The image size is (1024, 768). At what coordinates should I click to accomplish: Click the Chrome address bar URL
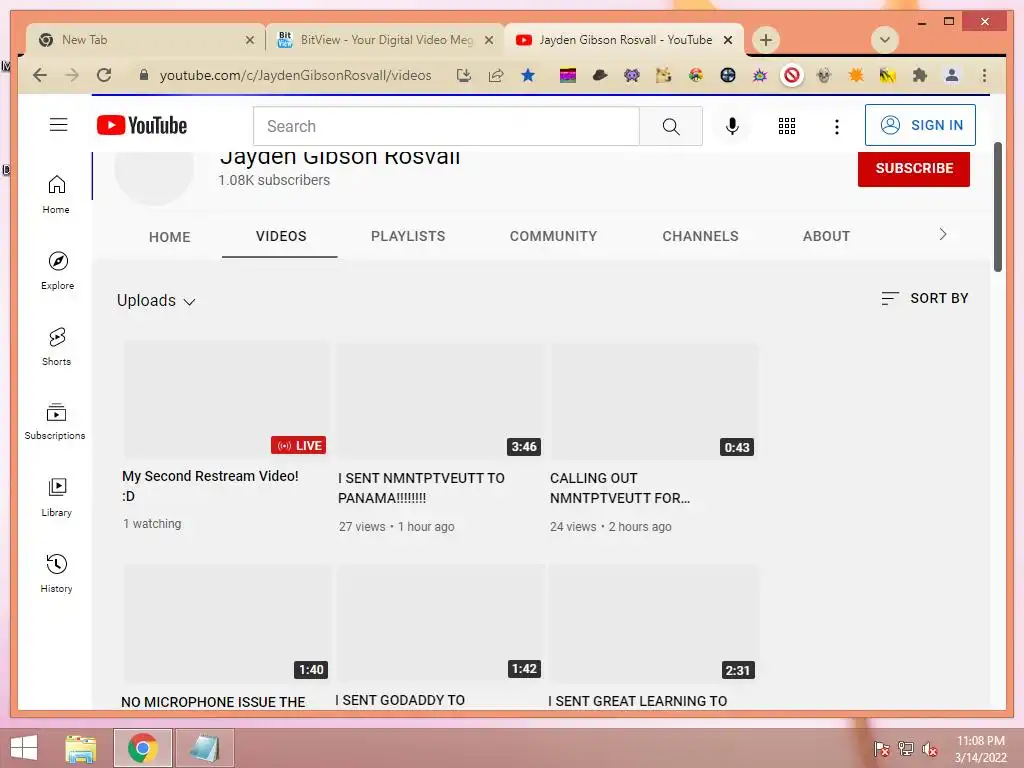(295, 75)
